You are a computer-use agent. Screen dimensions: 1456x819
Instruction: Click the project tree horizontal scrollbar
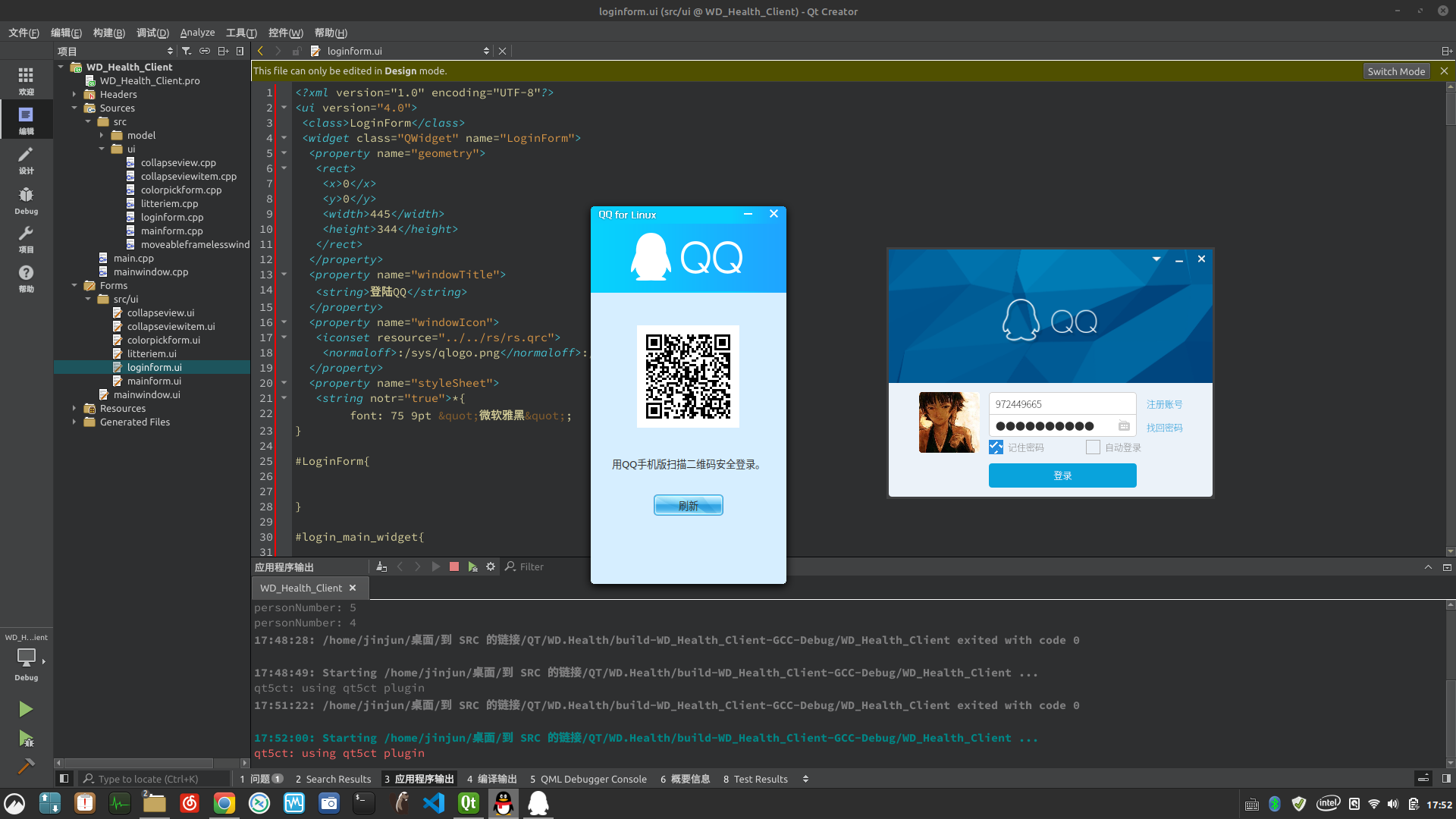click(152, 763)
